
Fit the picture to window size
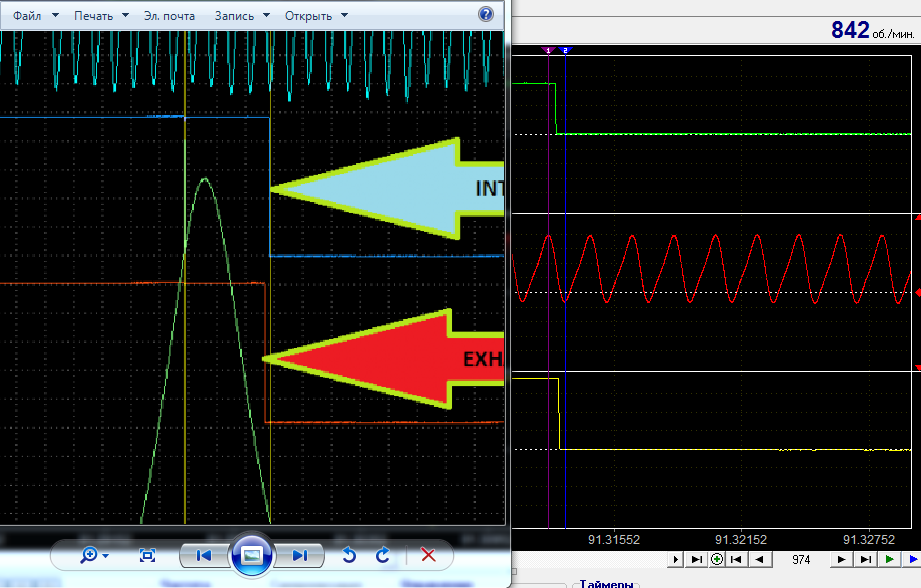click(x=147, y=555)
